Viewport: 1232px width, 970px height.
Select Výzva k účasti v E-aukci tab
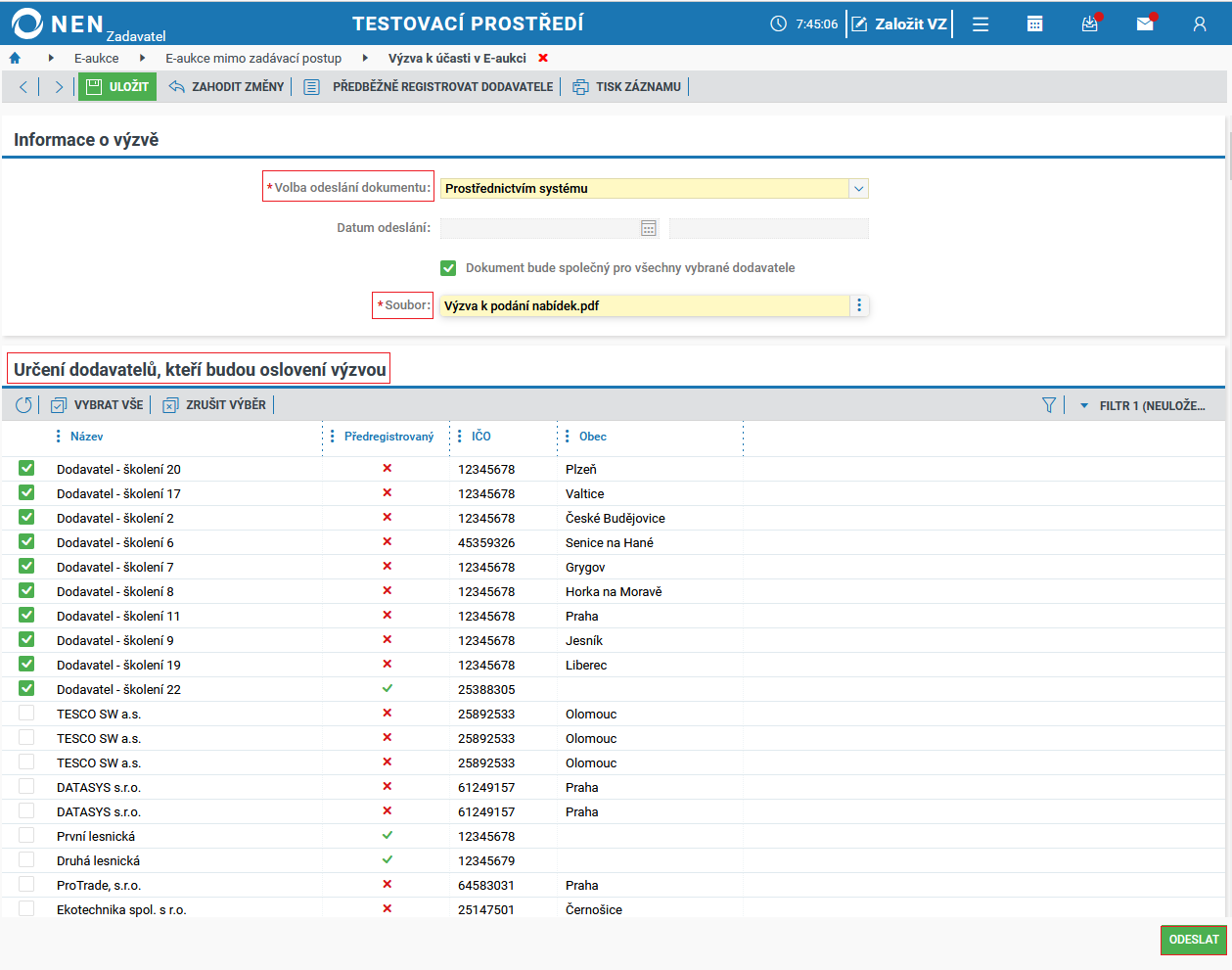(457, 59)
